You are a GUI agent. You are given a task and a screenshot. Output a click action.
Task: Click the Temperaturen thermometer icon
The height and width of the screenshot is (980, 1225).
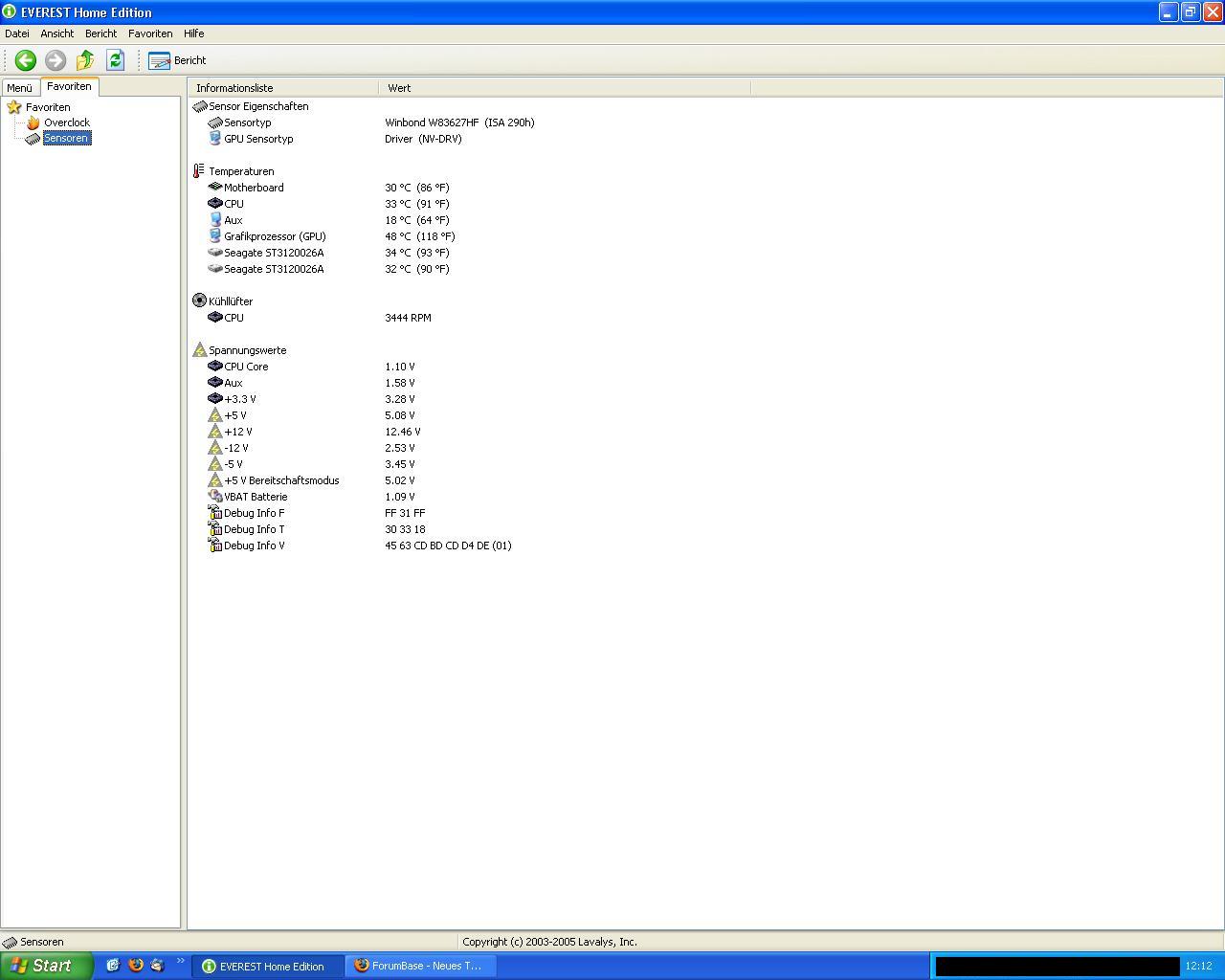point(199,171)
